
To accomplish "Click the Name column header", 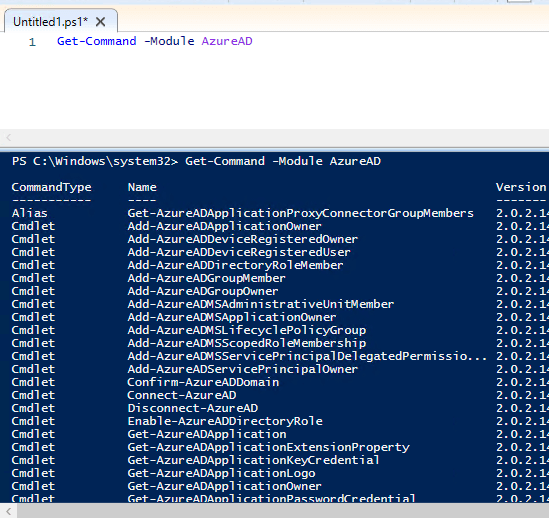I will click(142, 187).
